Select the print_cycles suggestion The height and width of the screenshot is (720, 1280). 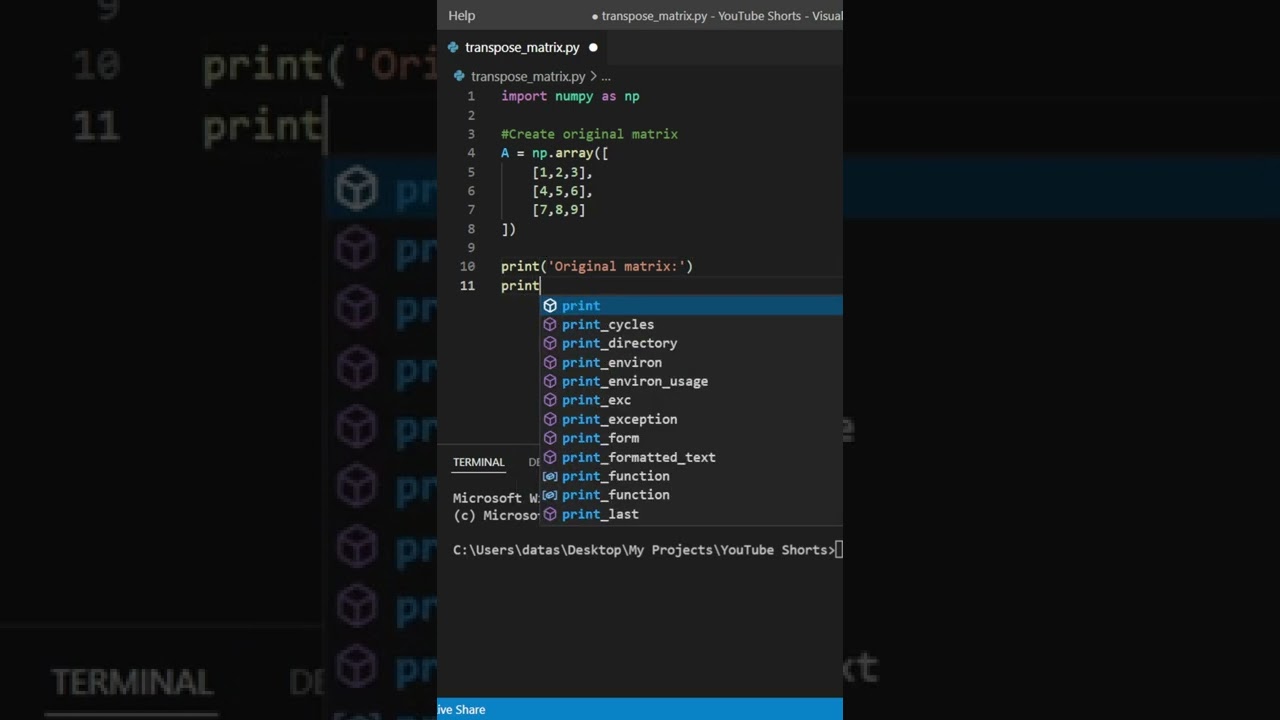tap(692, 324)
